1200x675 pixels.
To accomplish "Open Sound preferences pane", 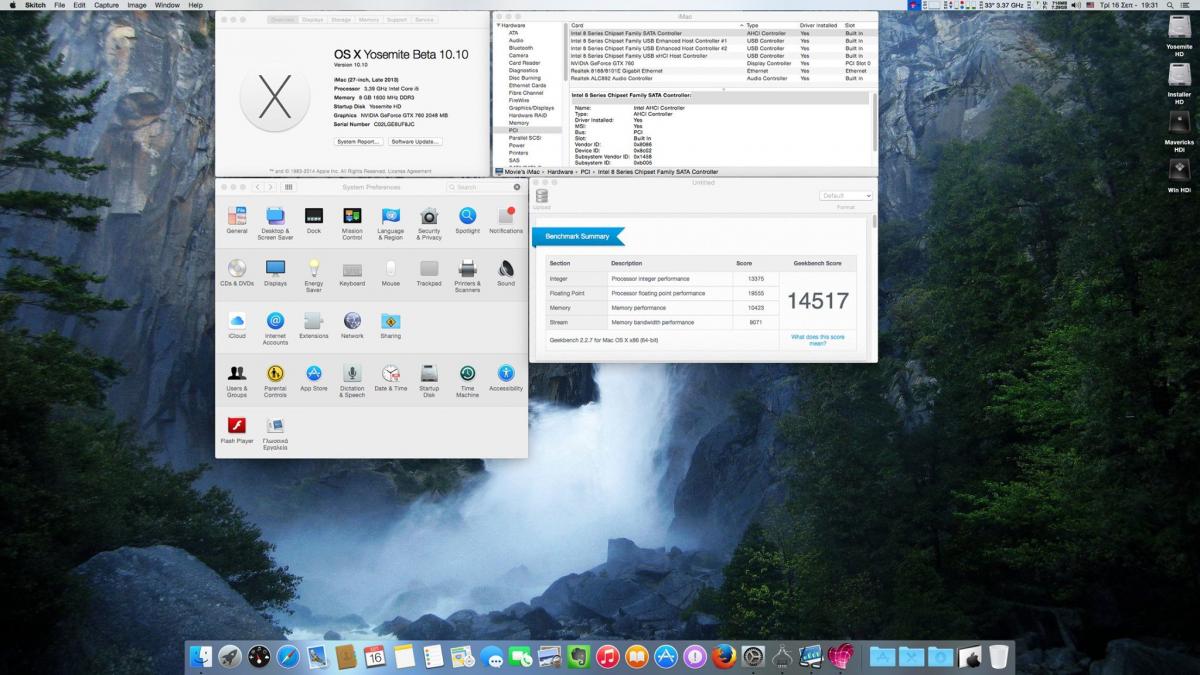I will 506,272.
